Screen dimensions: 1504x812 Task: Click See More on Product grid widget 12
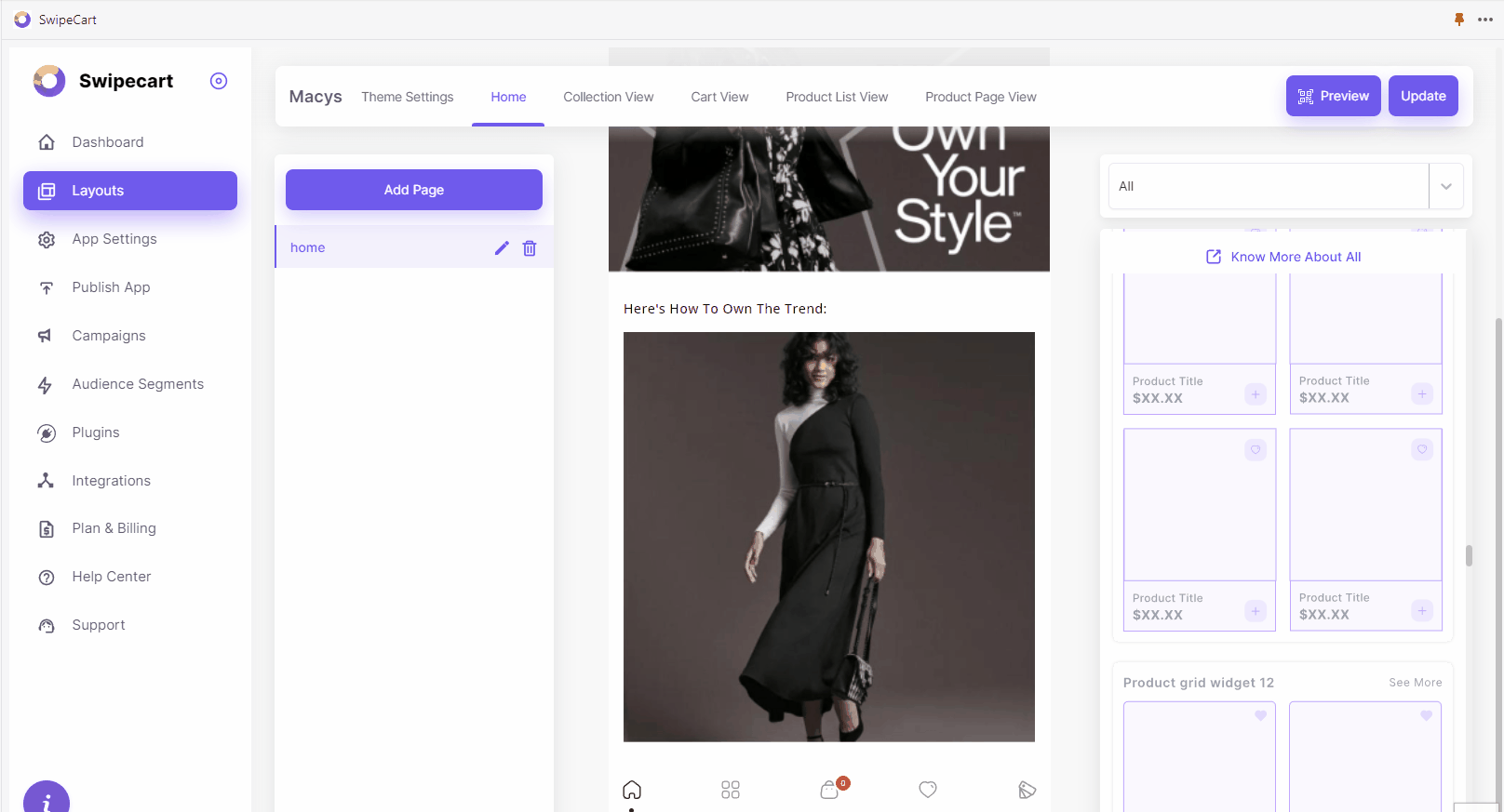pos(1415,683)
